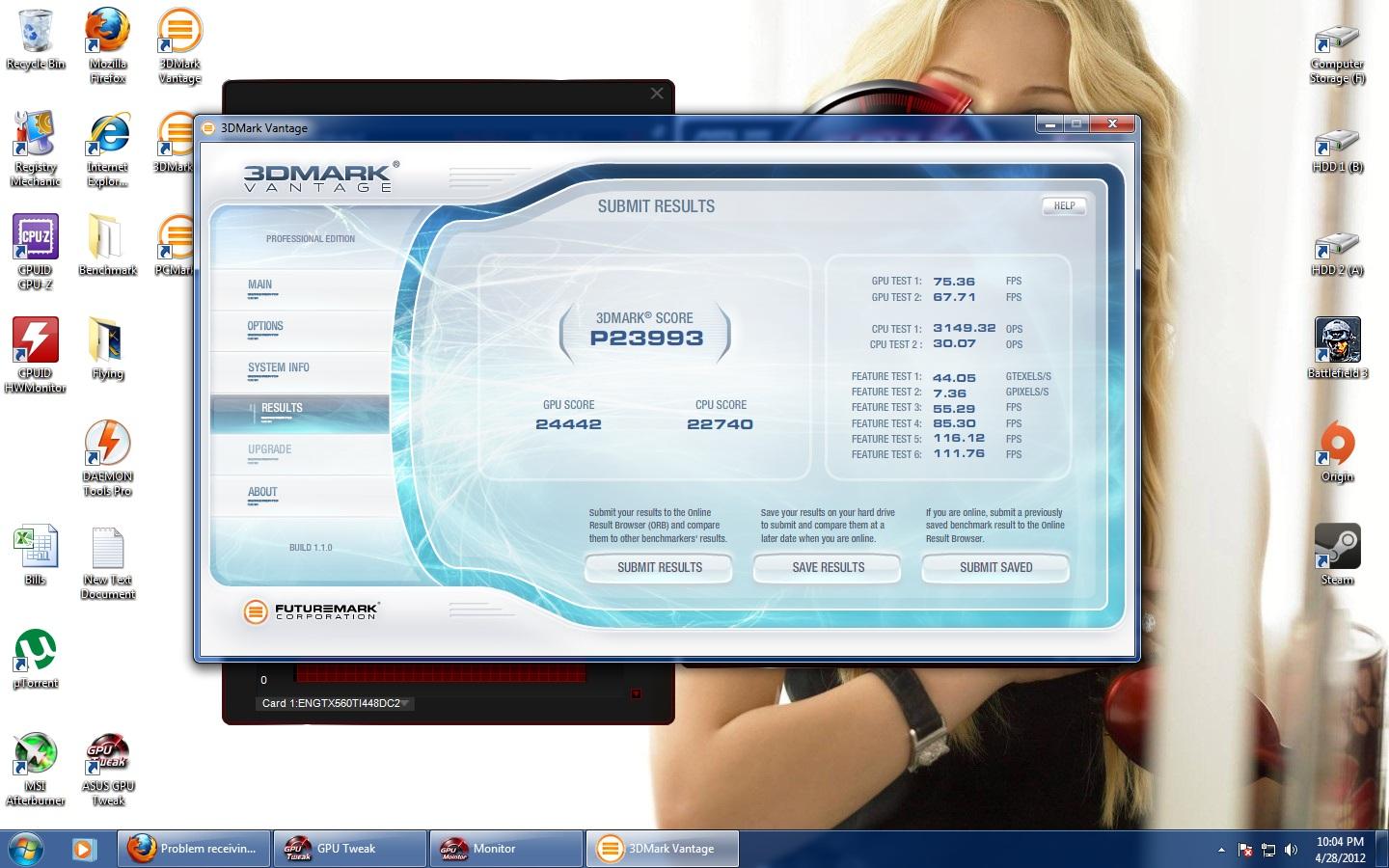Click the SUBMIT RESULTS button
This screenshot has width=1389, height=868.
(x=659, y=568)
